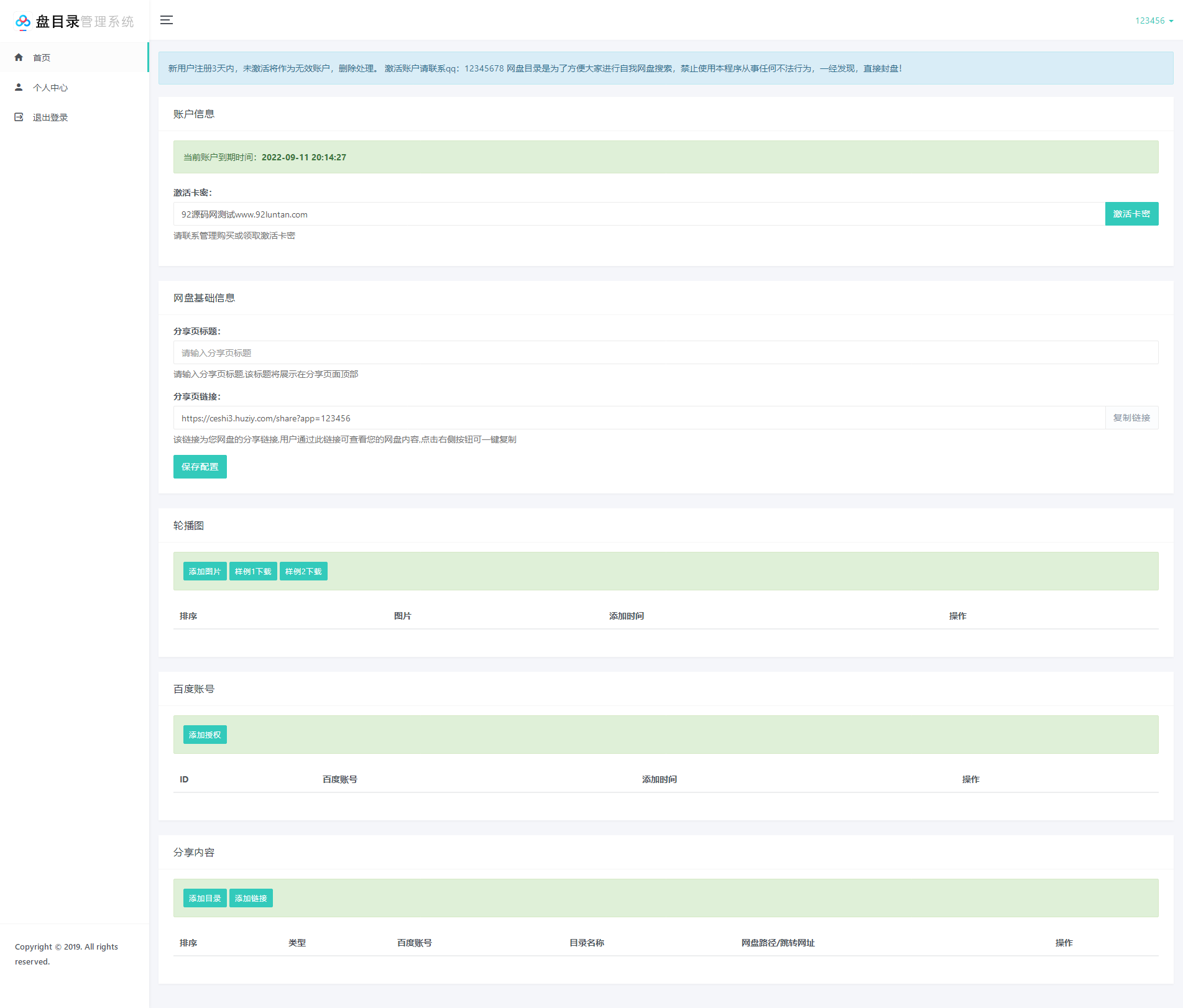
Task: Click 添加时间 column header in 轮播图 table
Action: coord(627,616)
